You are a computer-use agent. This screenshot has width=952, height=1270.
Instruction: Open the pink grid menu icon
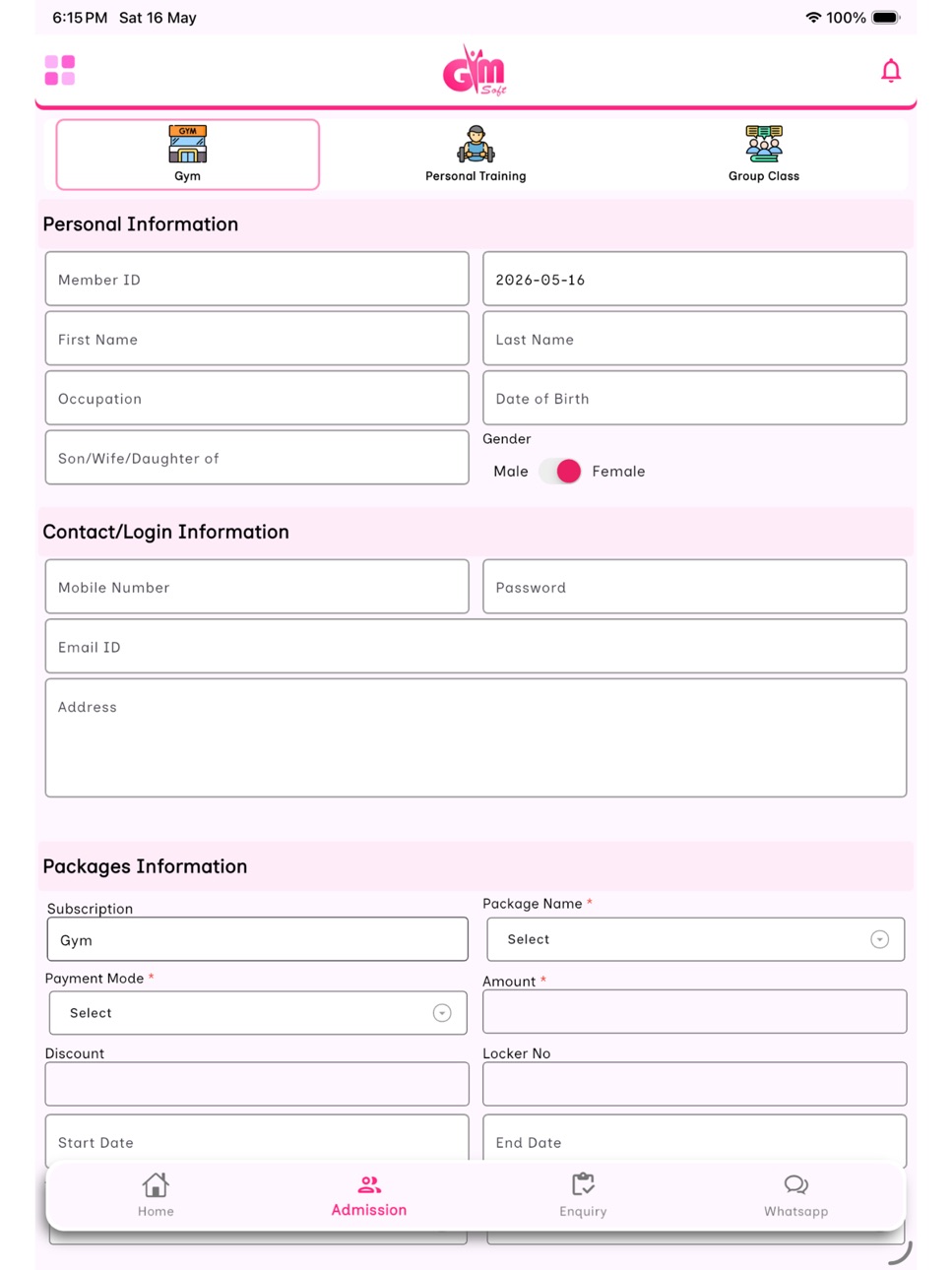click(60, 70)
